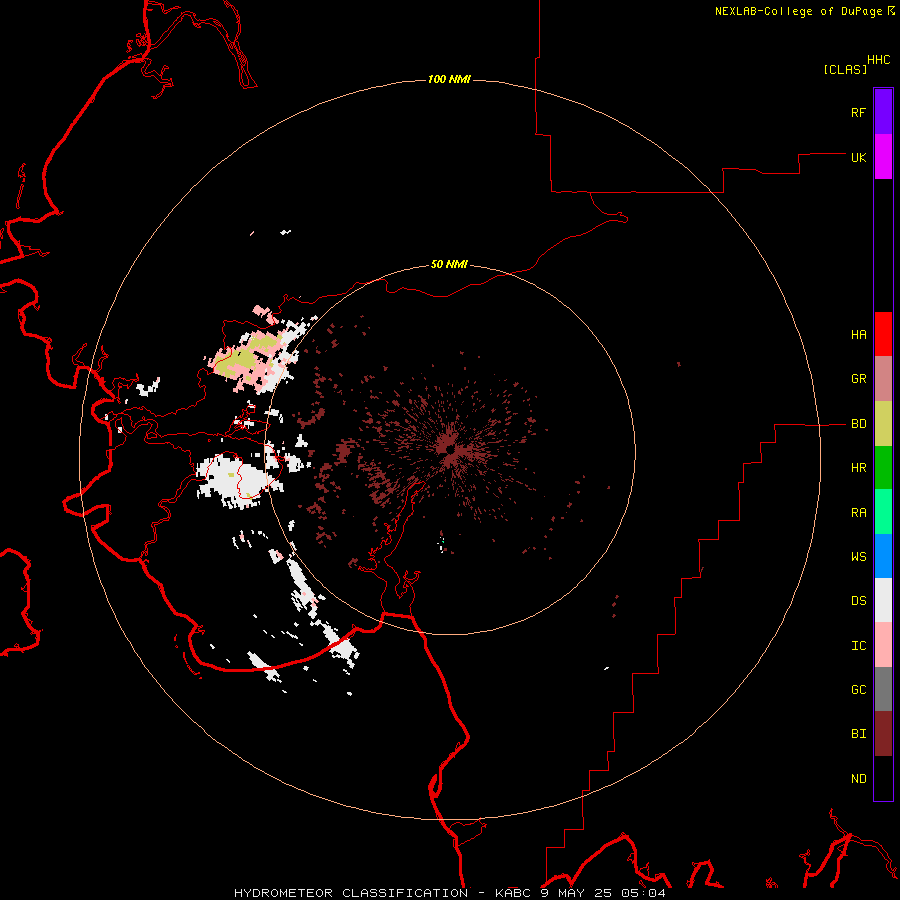Click the HHC product label
The image size is (900, 900).
(878, 60)
